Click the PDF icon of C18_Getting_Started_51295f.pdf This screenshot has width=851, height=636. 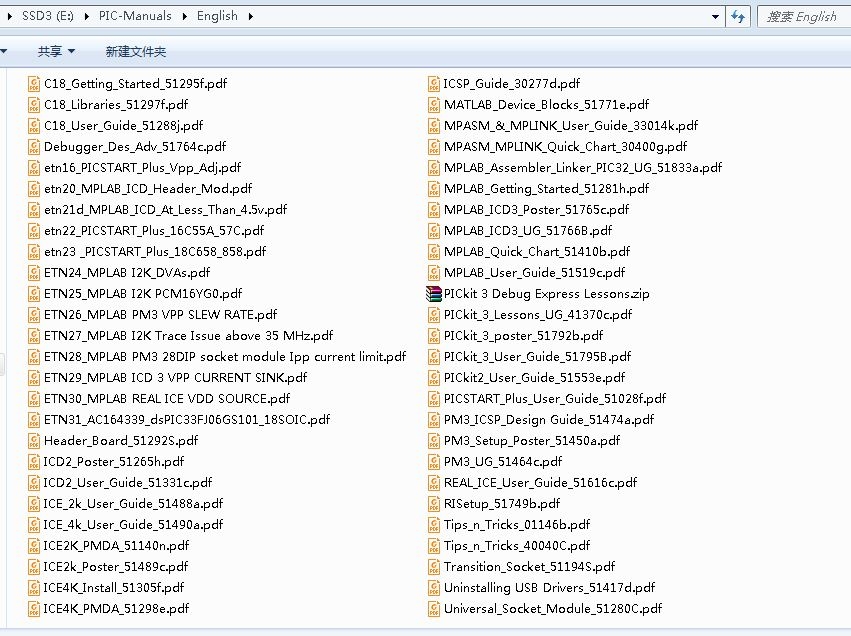[34, 84]
